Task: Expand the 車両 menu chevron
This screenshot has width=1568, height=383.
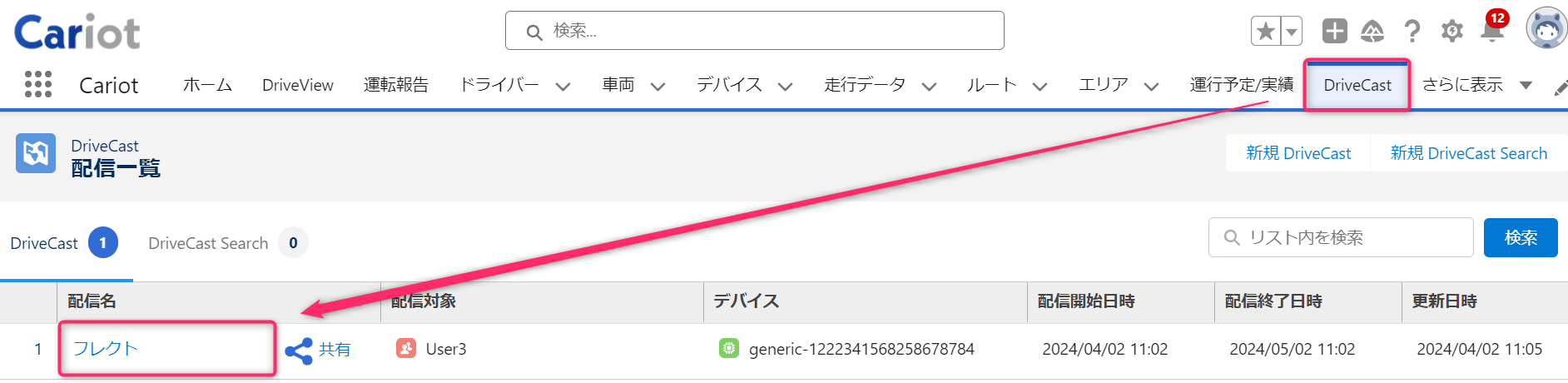Action: [x=657, y=86]
